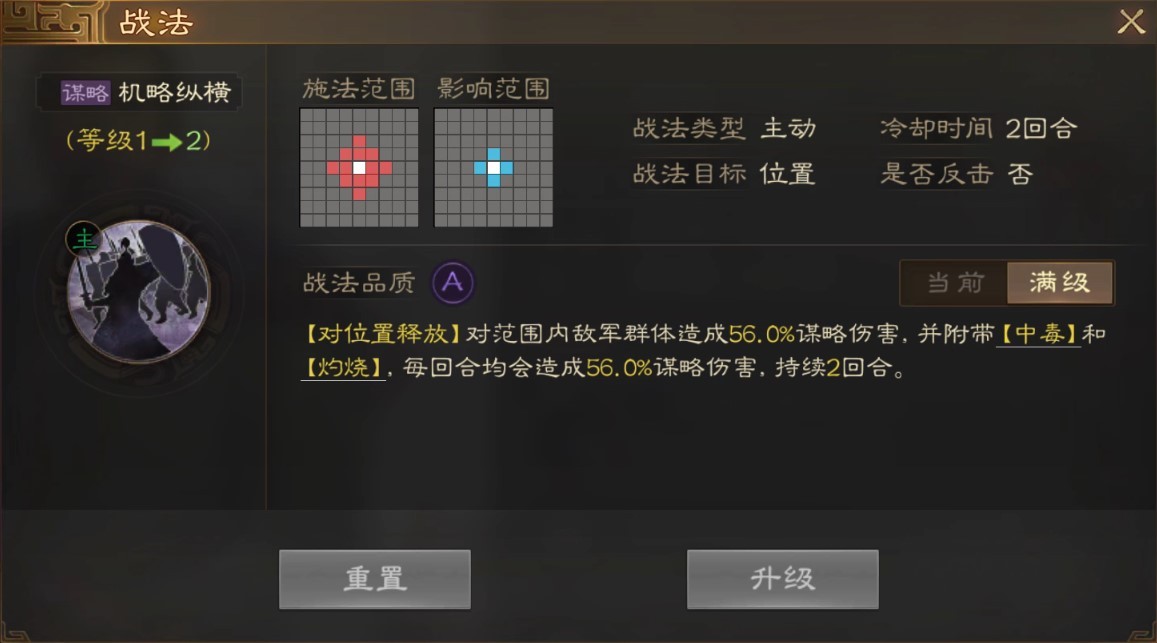Viewport: 1157px width, 643px height.
Task: Click the green 主 badge on portrait
Action: (x=83, y=239)
